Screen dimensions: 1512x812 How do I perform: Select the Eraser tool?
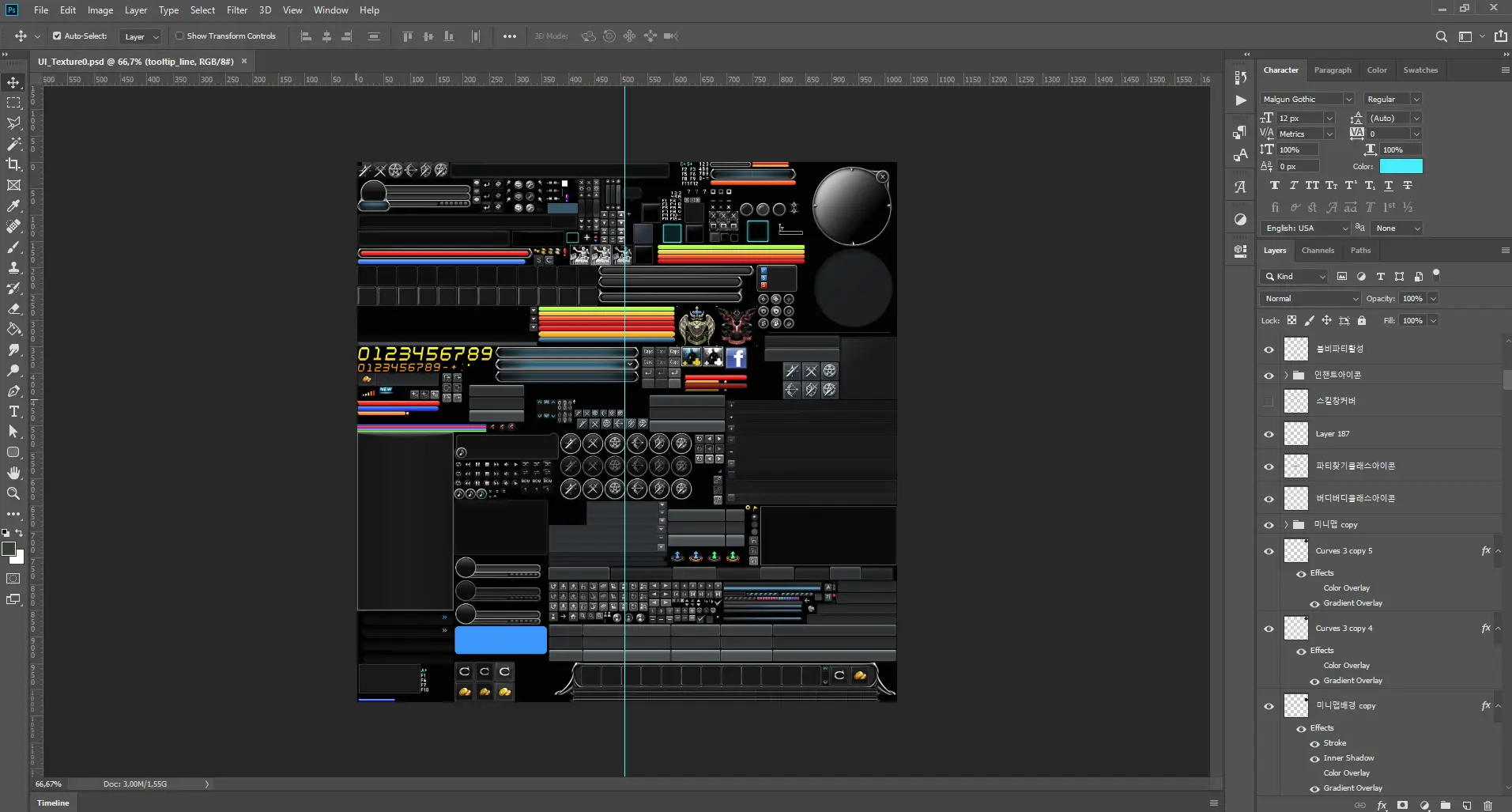13,308
